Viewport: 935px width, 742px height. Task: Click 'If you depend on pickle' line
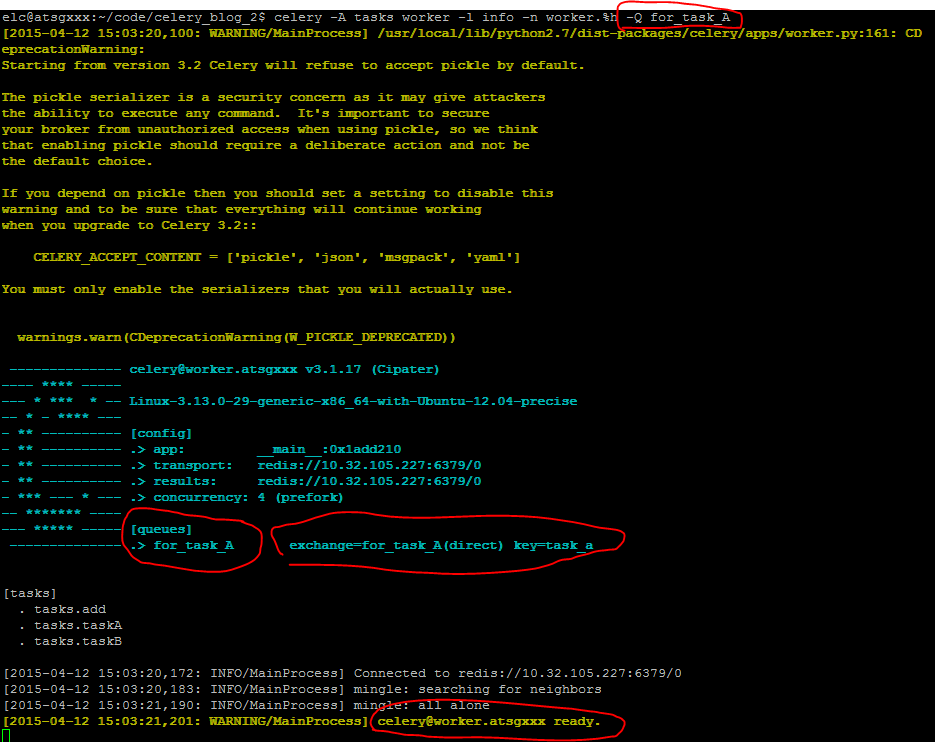(x=277, y=193)
